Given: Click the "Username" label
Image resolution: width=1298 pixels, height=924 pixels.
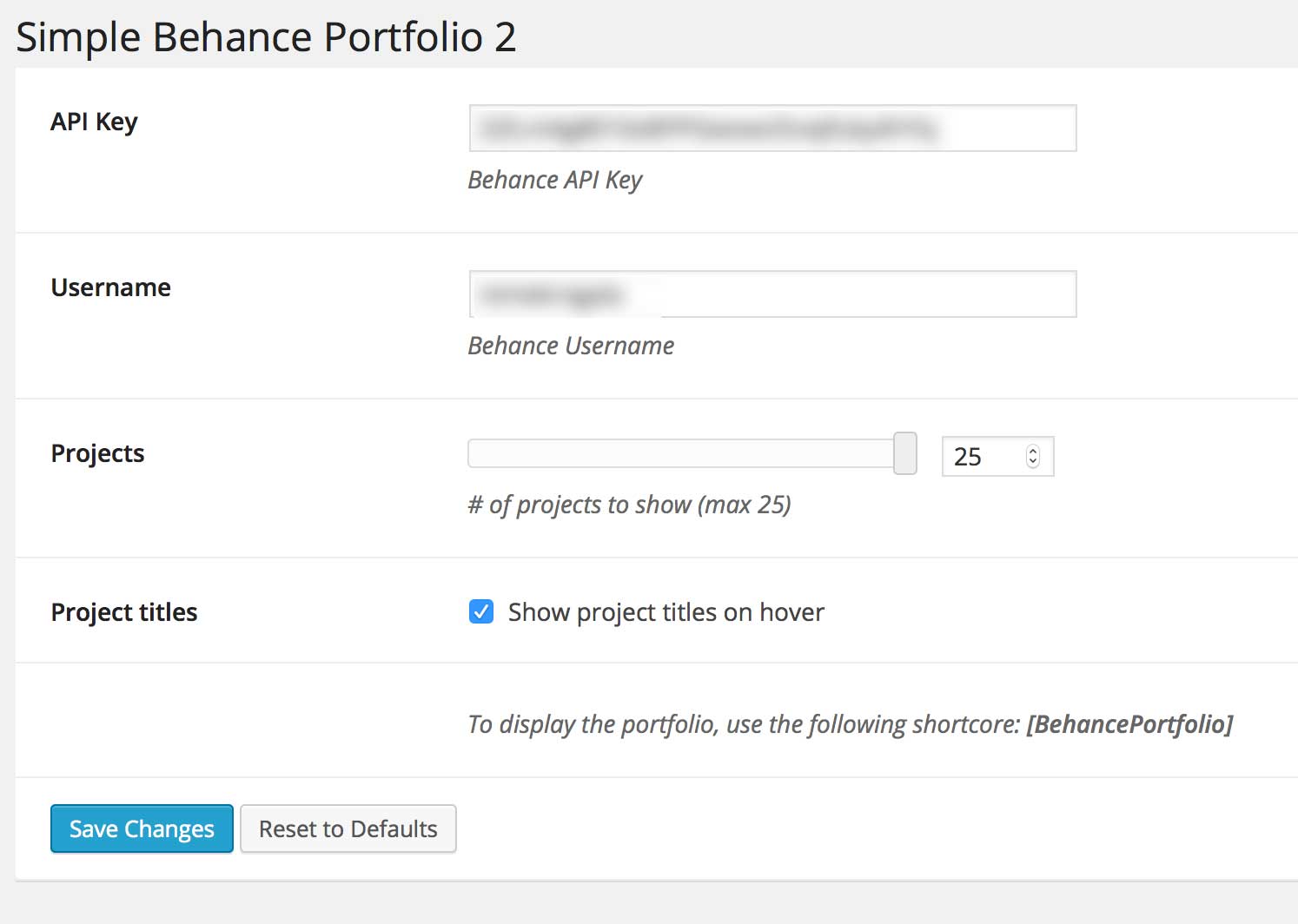Looking at the screenshot, I should pos(111,287).
